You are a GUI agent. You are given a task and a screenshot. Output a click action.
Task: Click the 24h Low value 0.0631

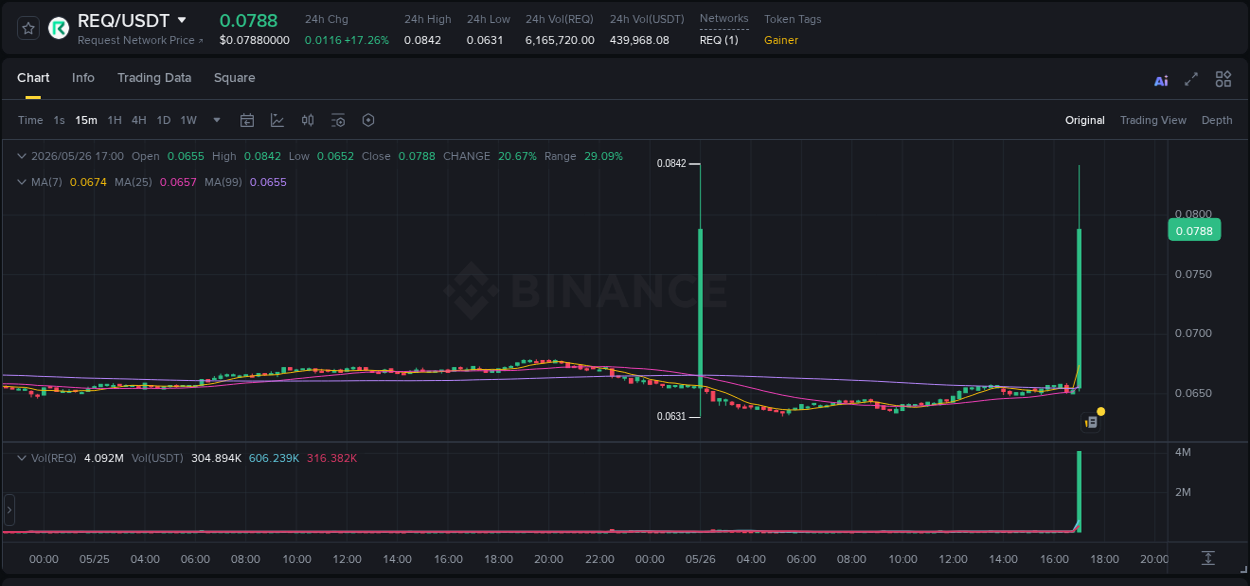[x=485, y=40]
